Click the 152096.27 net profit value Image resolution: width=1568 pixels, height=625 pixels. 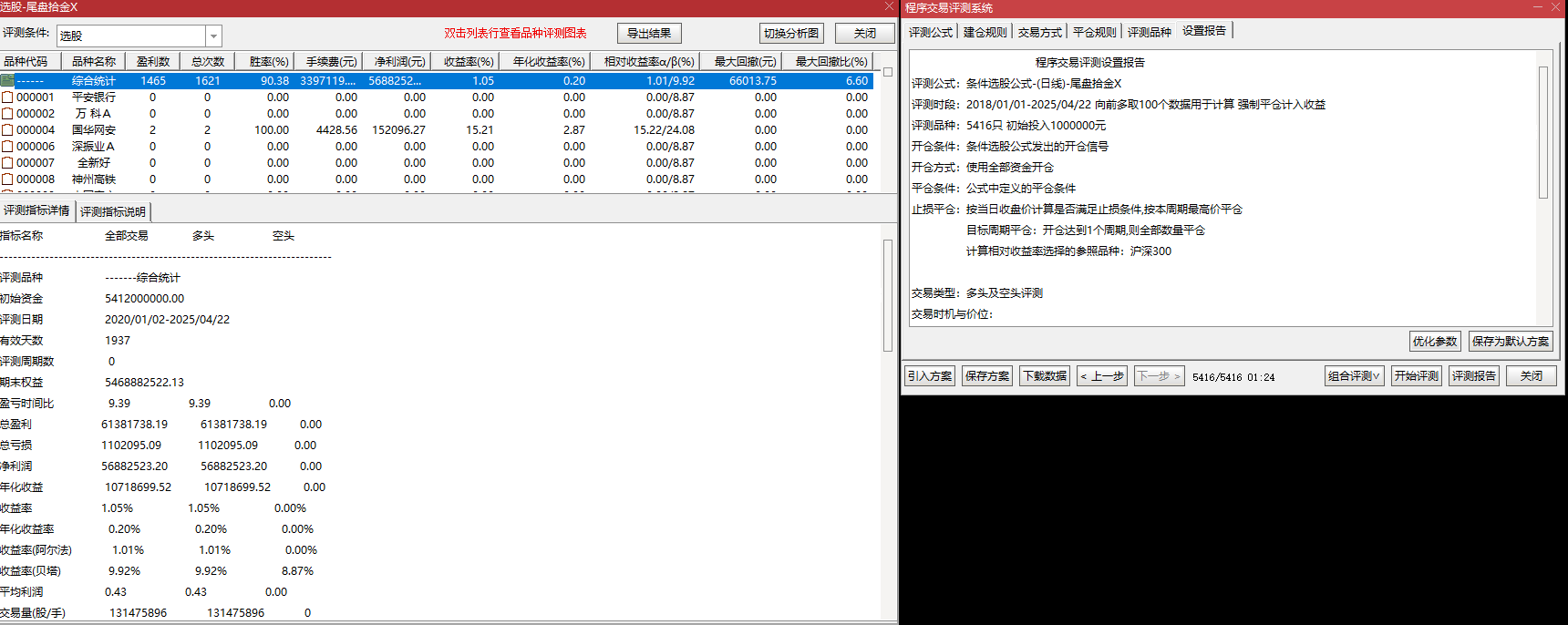pos(398,130)
